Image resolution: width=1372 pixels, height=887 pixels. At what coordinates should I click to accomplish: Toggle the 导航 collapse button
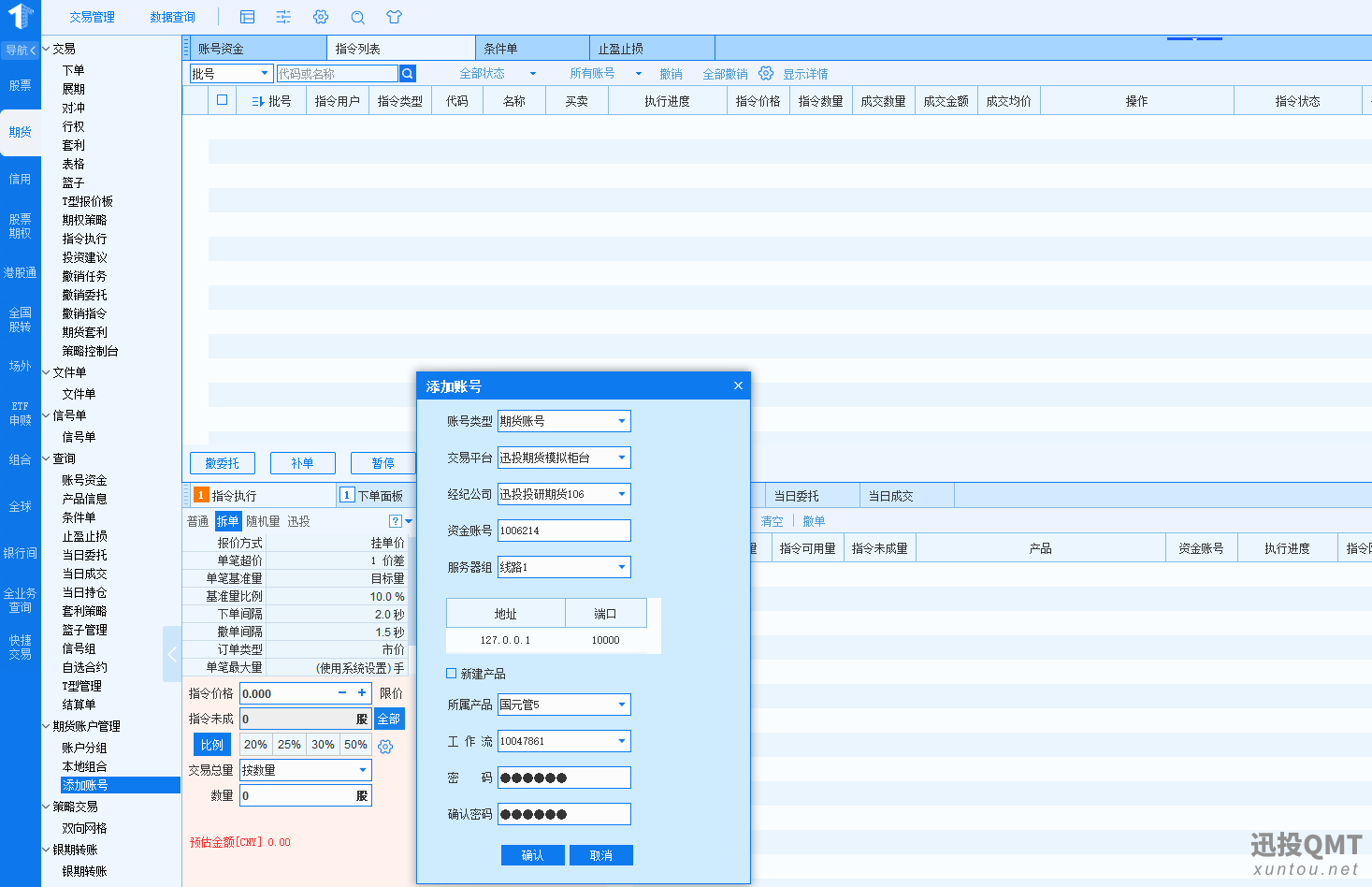(21, 50)
